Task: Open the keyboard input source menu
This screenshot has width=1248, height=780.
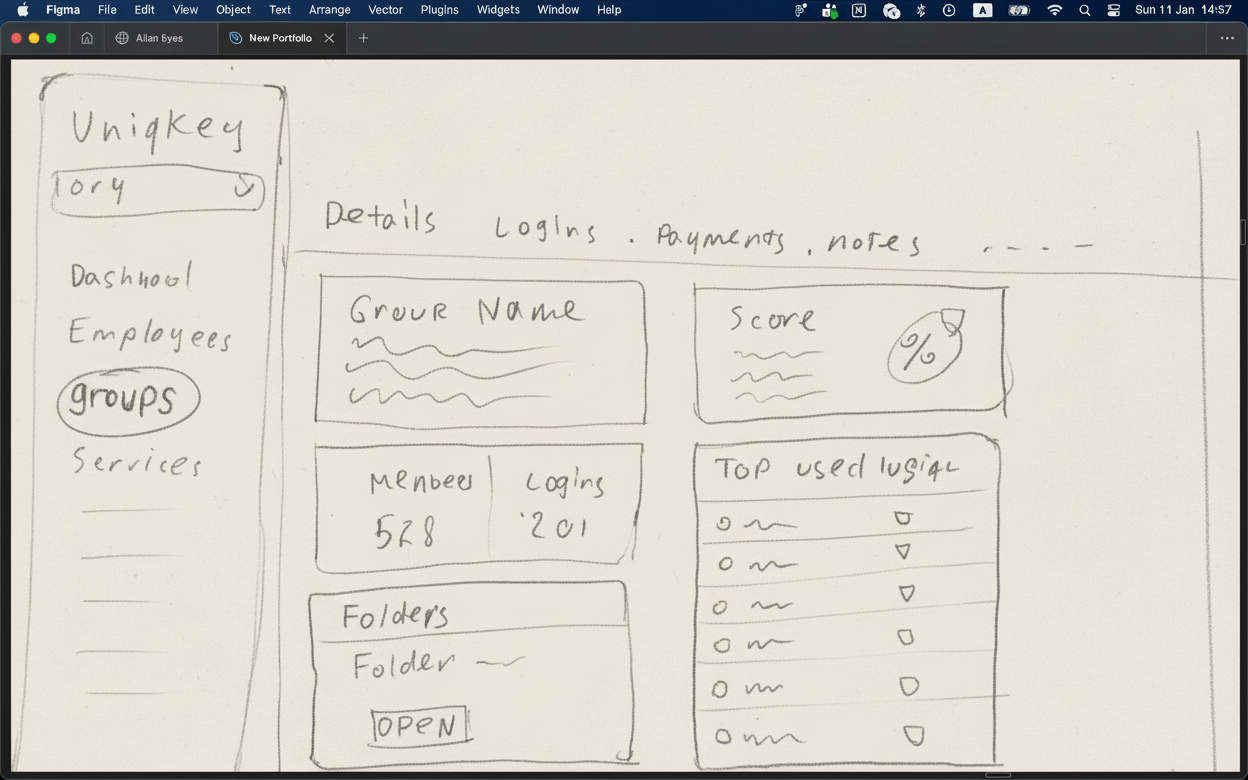Action: click(x=983, y=10)
